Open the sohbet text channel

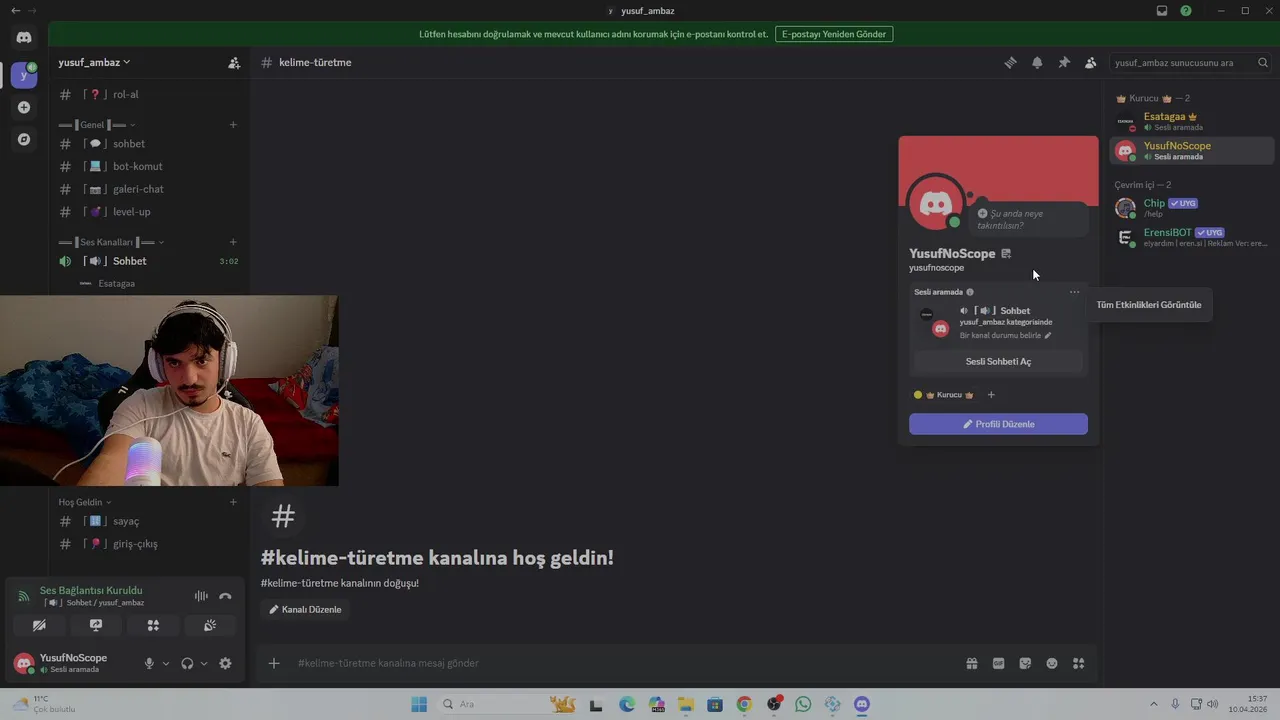click(x=149, y=144)
